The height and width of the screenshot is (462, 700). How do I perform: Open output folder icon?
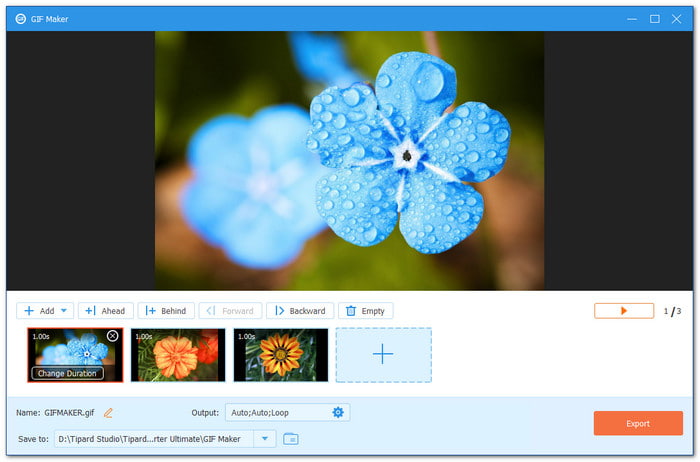291,439
